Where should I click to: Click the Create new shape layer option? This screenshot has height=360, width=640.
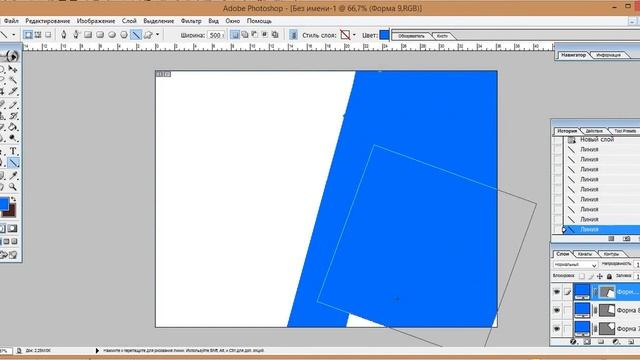235,35
